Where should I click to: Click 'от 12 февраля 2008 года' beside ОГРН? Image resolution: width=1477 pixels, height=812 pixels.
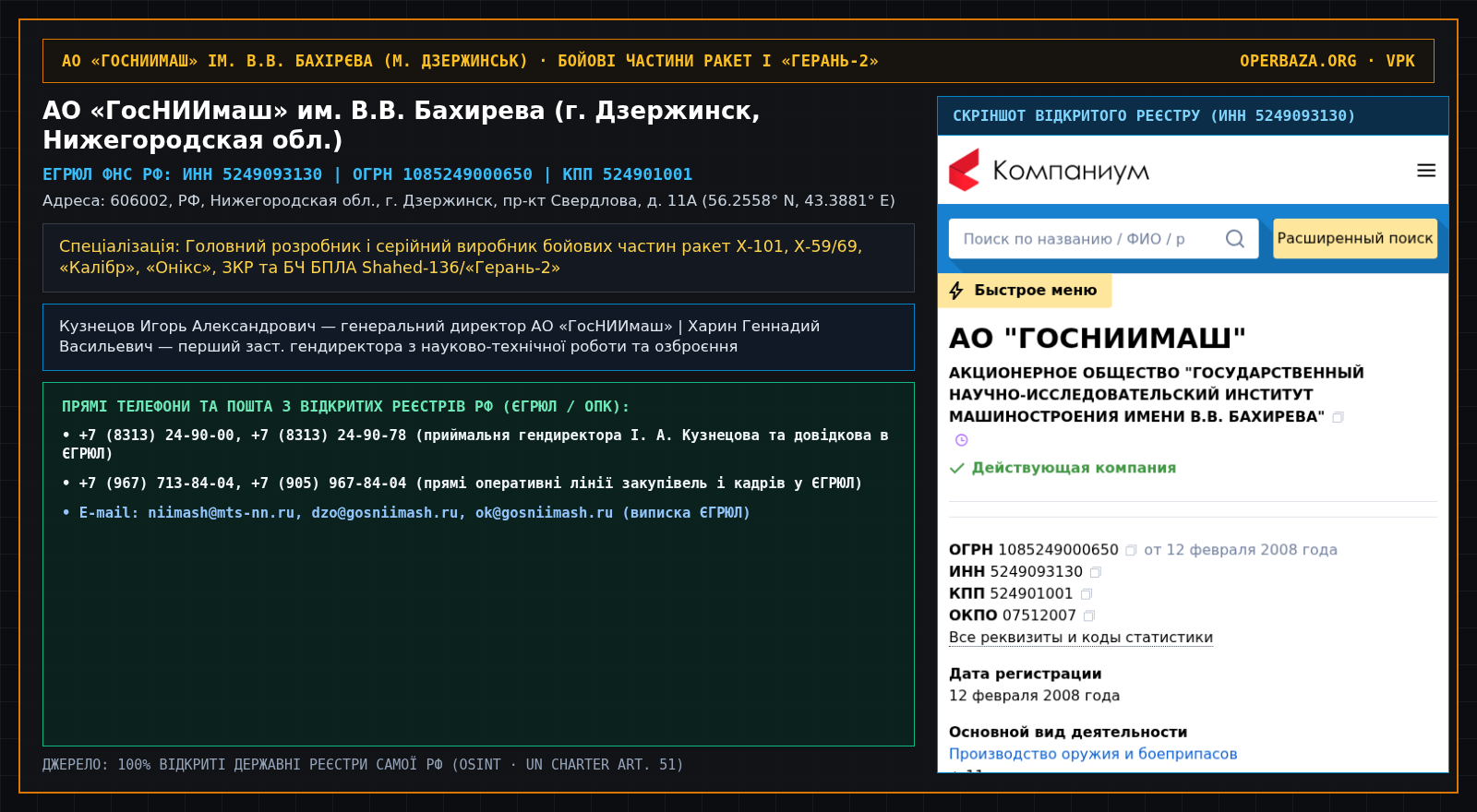pos(1241,550)
